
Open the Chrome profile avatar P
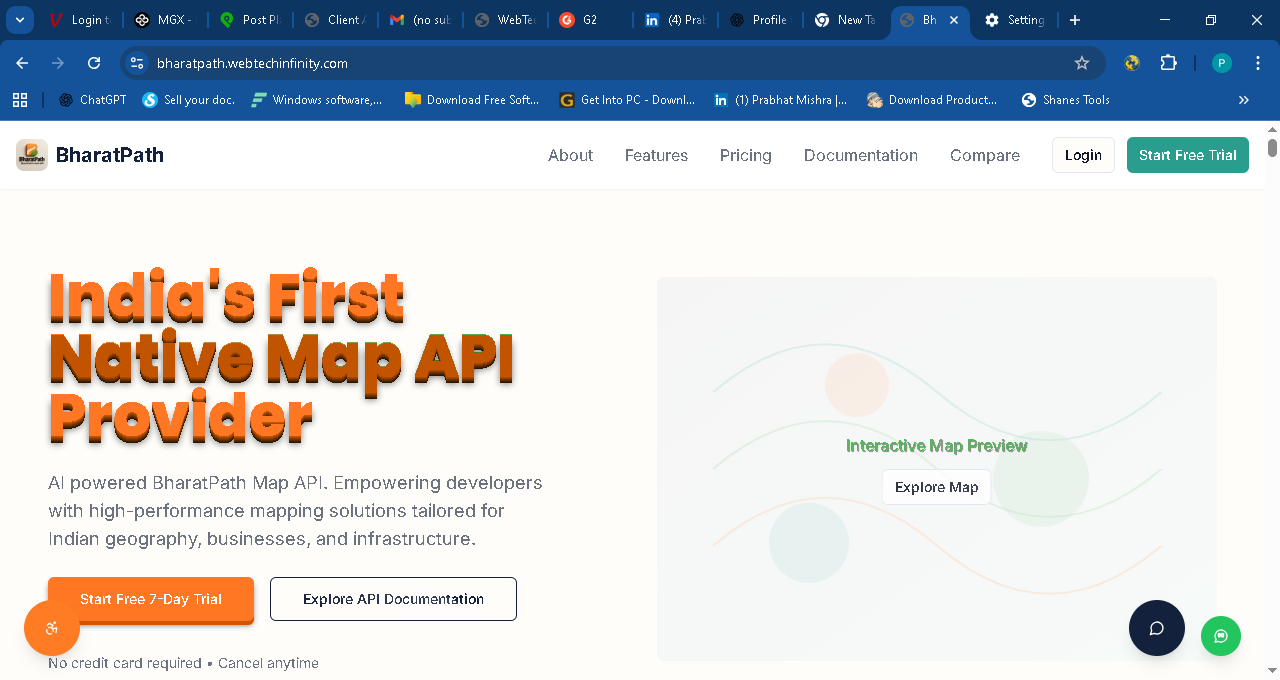coord(1222,63)
